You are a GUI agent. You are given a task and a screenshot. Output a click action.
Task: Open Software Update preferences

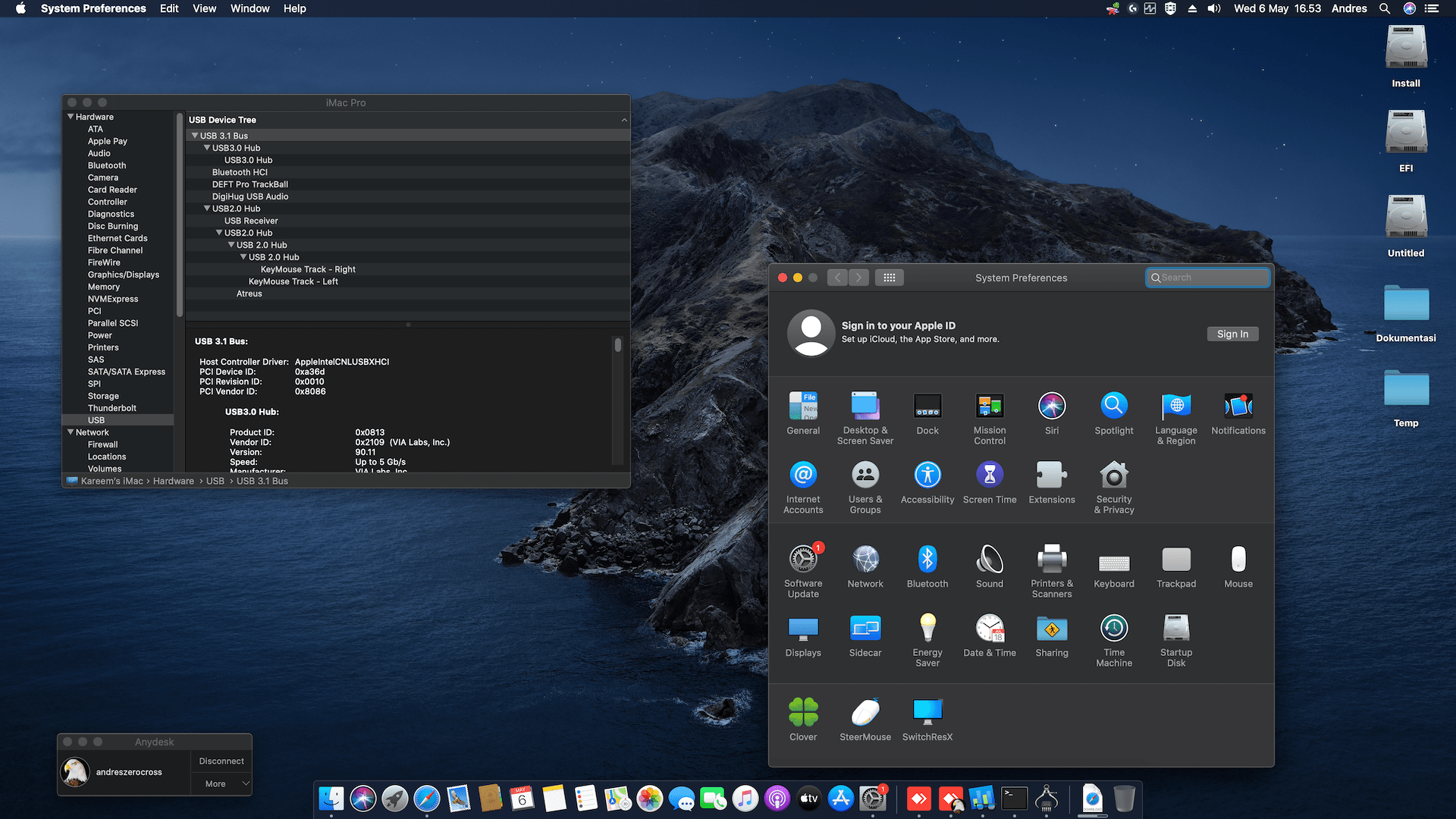pyautogui.click(x=803, y=571)
